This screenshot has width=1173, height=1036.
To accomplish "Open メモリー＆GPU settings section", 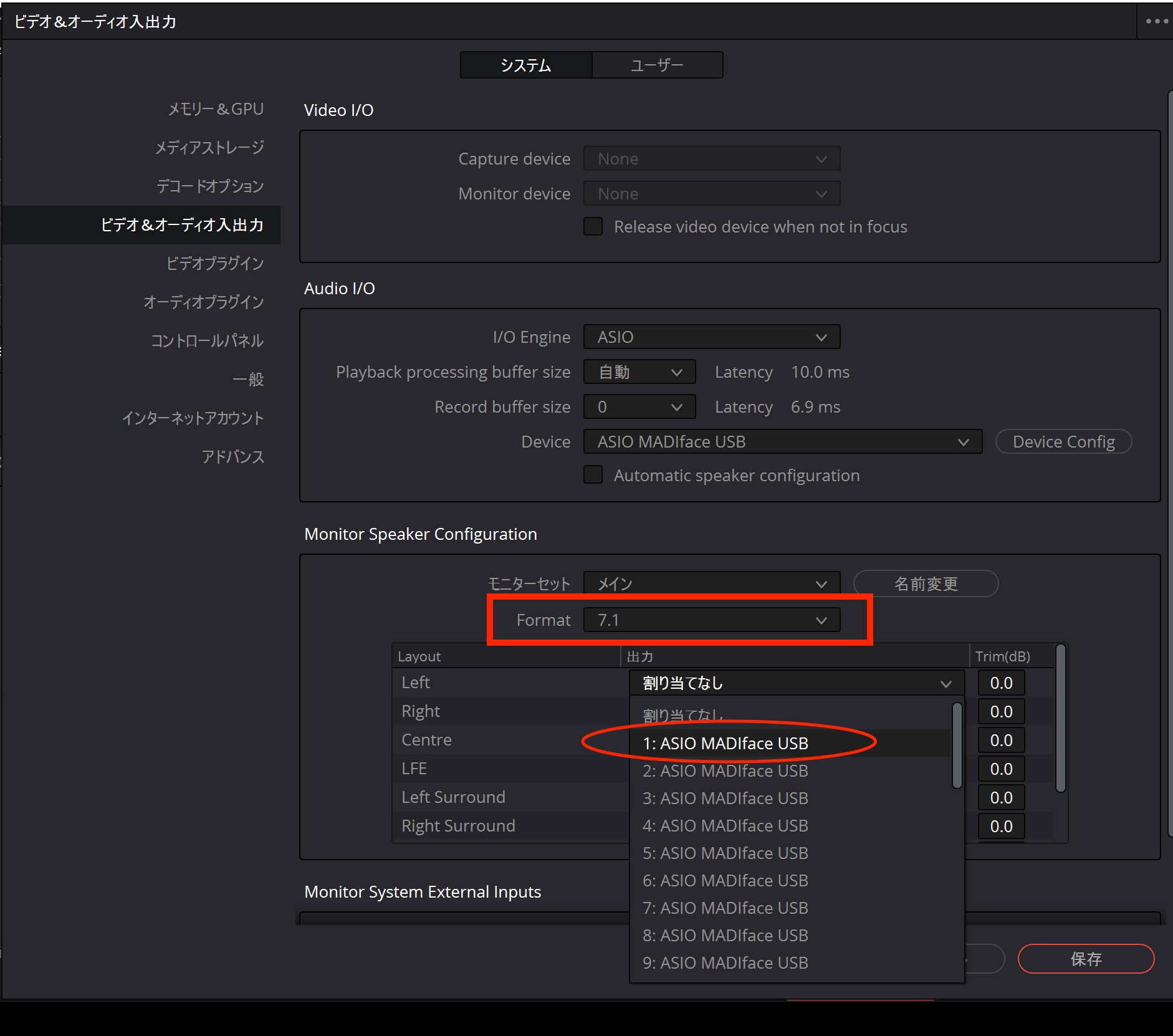I will (216, 109).
